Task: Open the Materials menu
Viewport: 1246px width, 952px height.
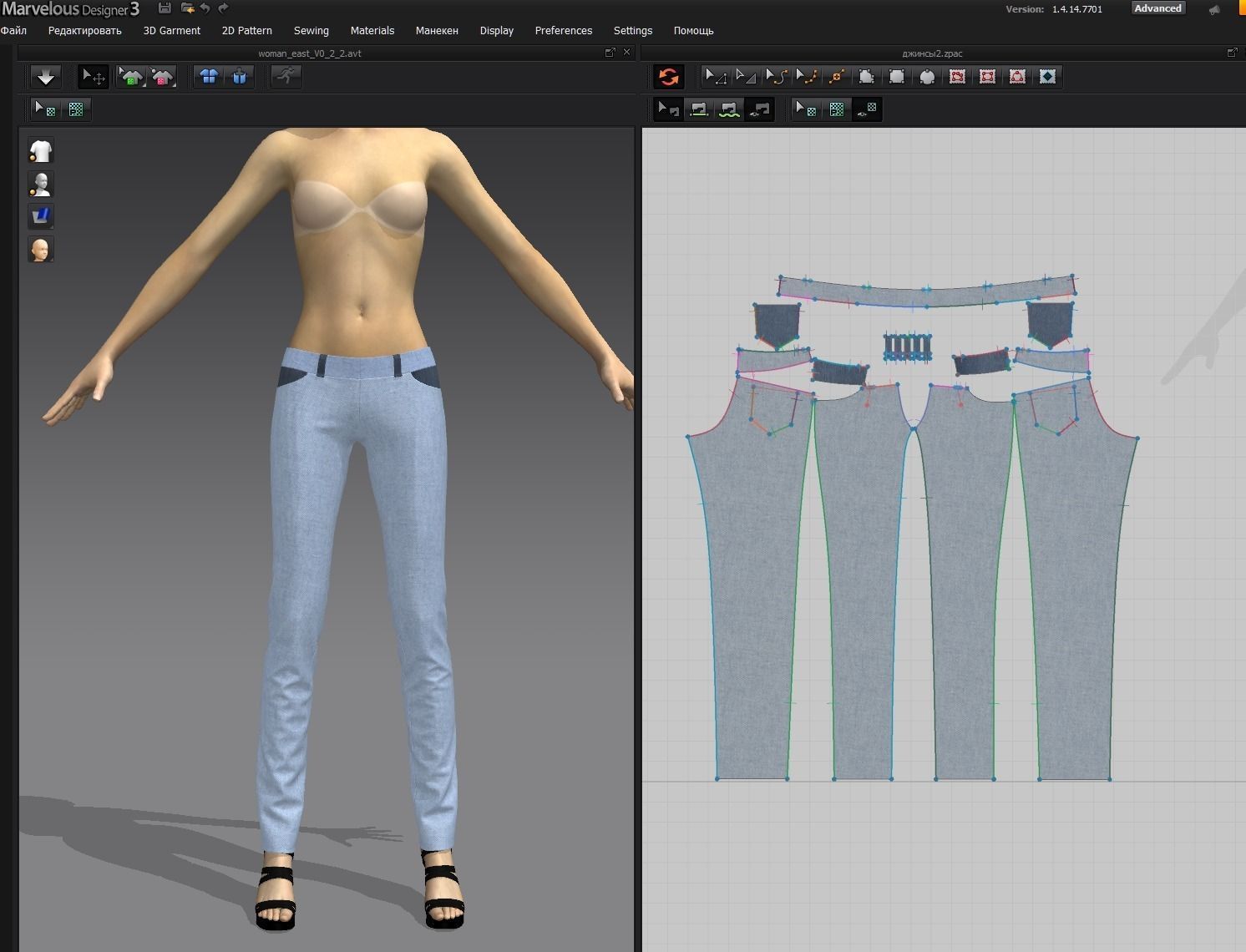Action: (x=372, y=31)
